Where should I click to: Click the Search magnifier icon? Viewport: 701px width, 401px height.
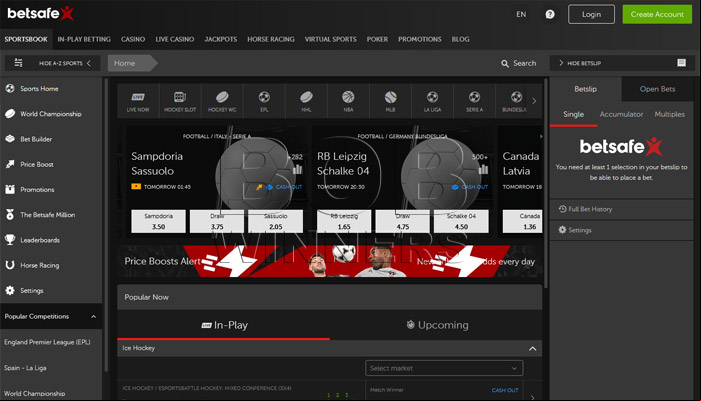505,63
